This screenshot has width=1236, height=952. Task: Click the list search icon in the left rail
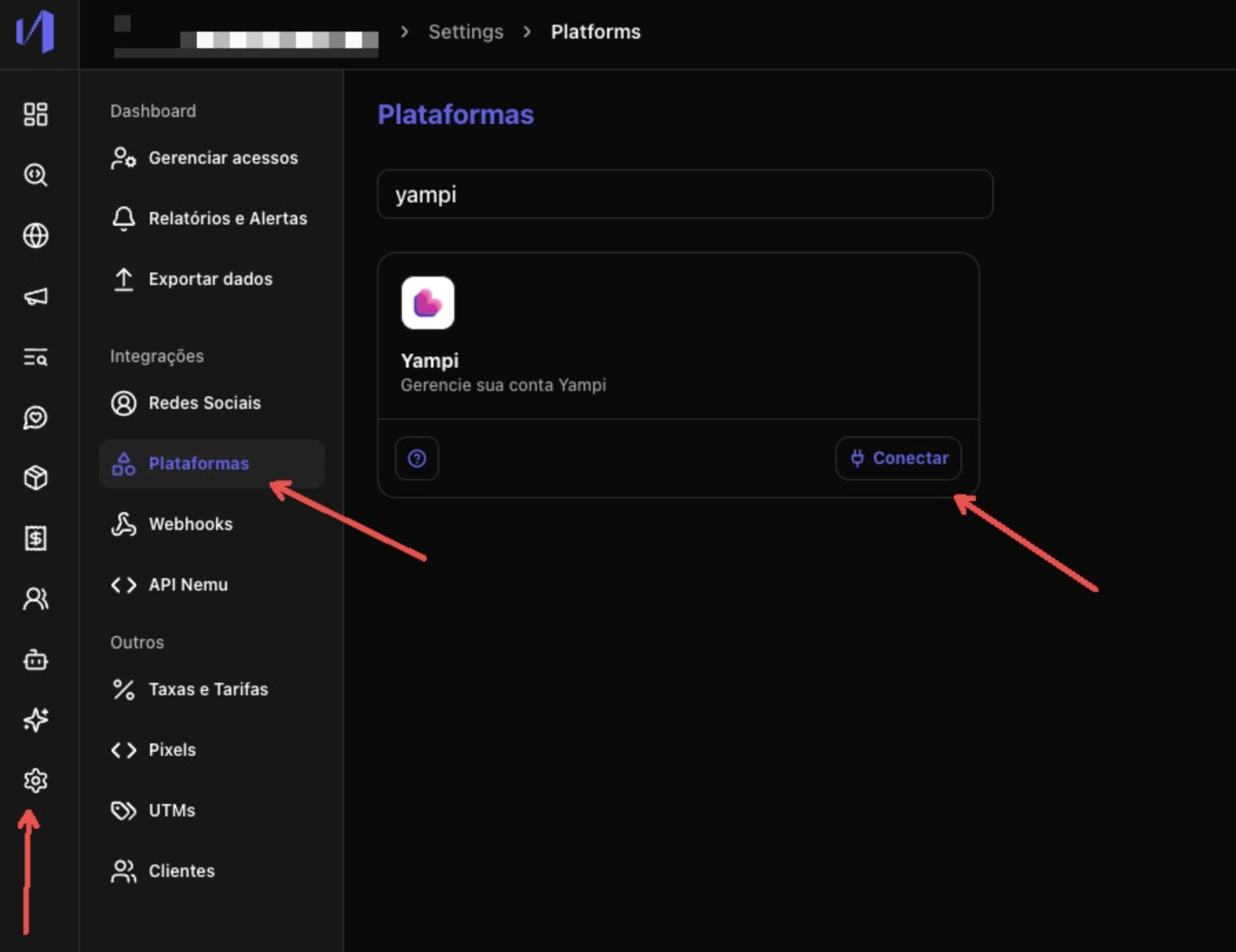[x=36, y=357]
